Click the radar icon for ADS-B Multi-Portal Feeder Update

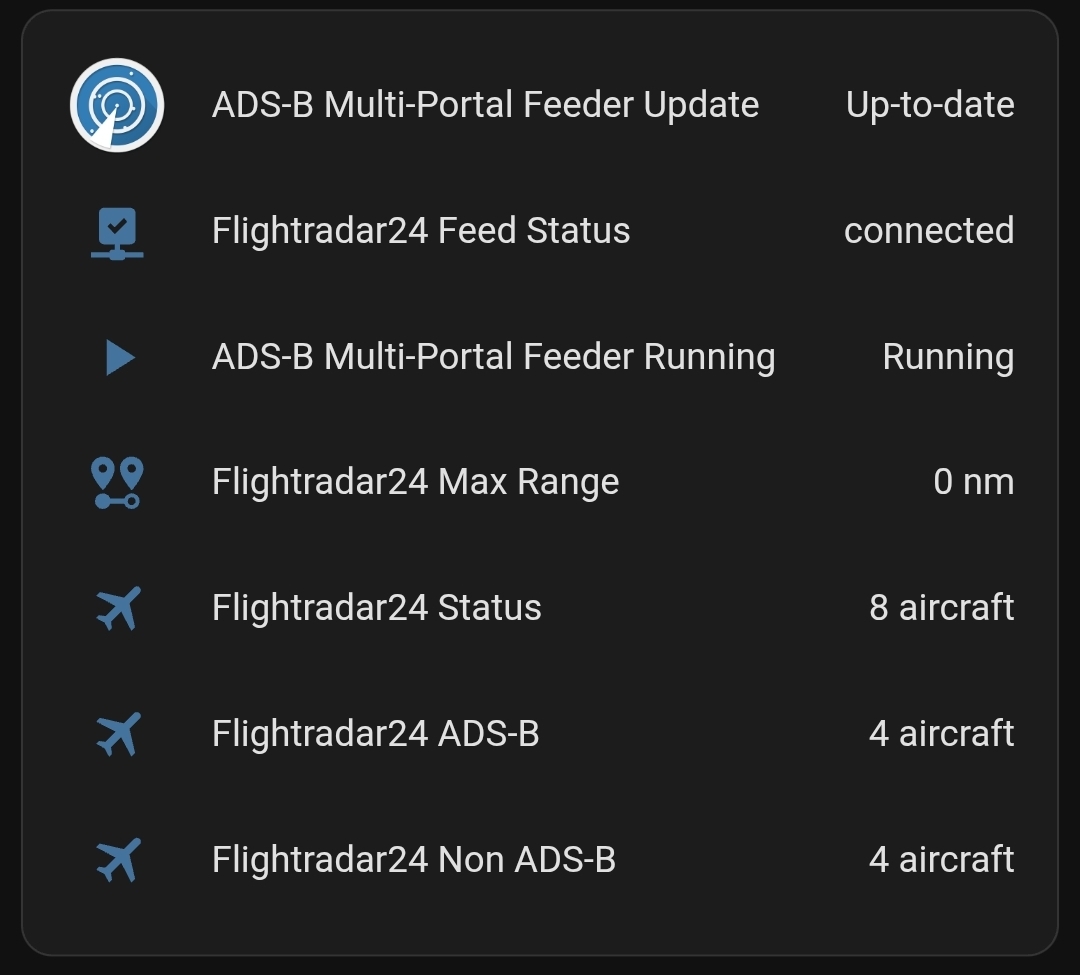coord(117,105)
